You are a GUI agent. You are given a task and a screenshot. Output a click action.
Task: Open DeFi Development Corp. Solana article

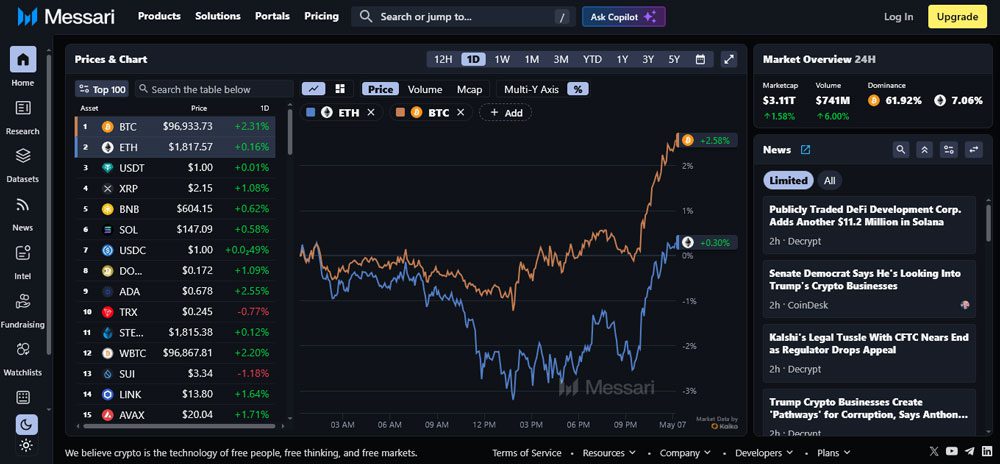click(869, 225)
